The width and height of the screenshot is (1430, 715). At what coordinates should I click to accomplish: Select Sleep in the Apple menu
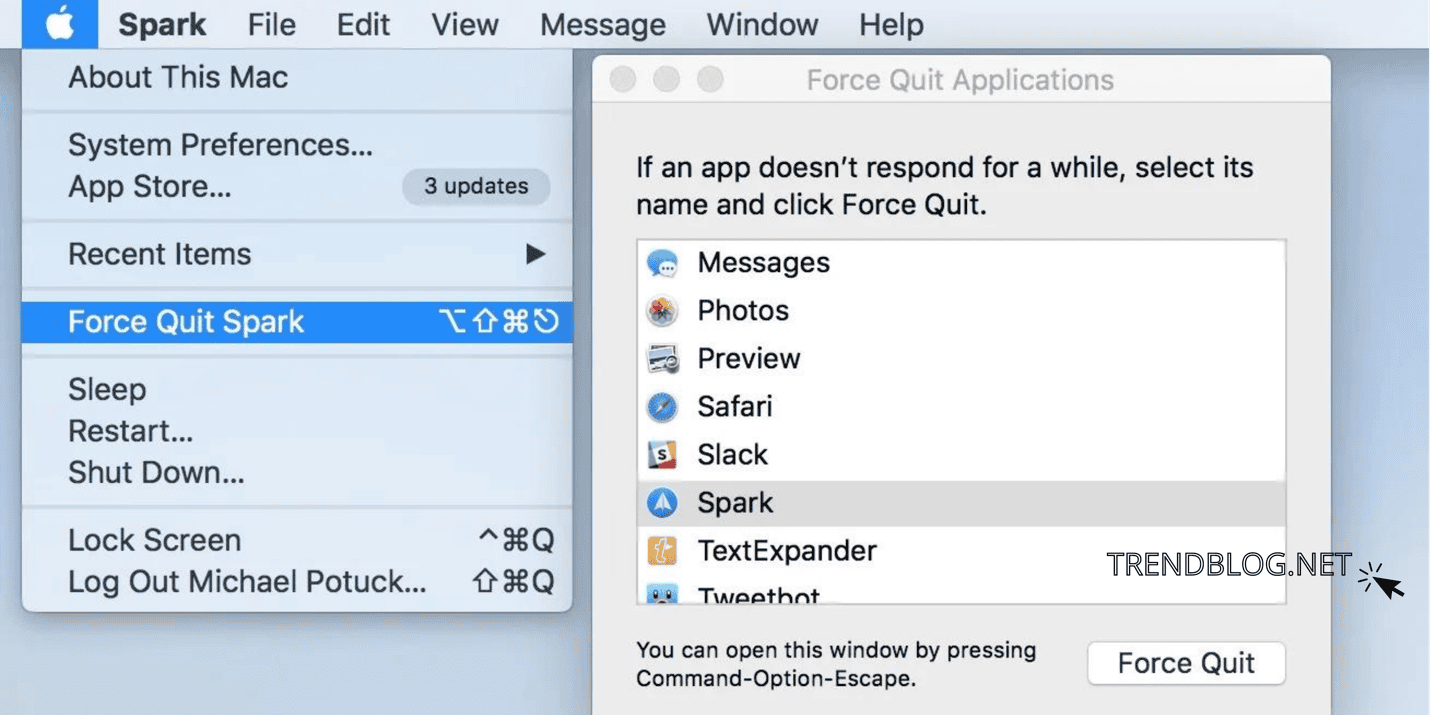pyautogui.click(x=297, y=389)
